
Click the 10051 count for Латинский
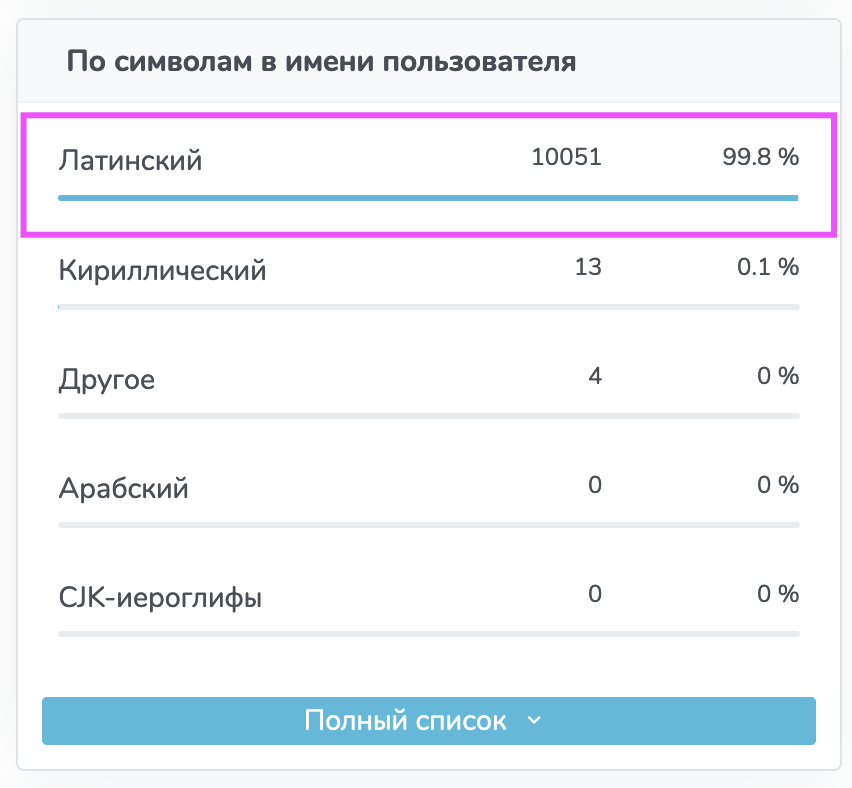click(566, 157)
